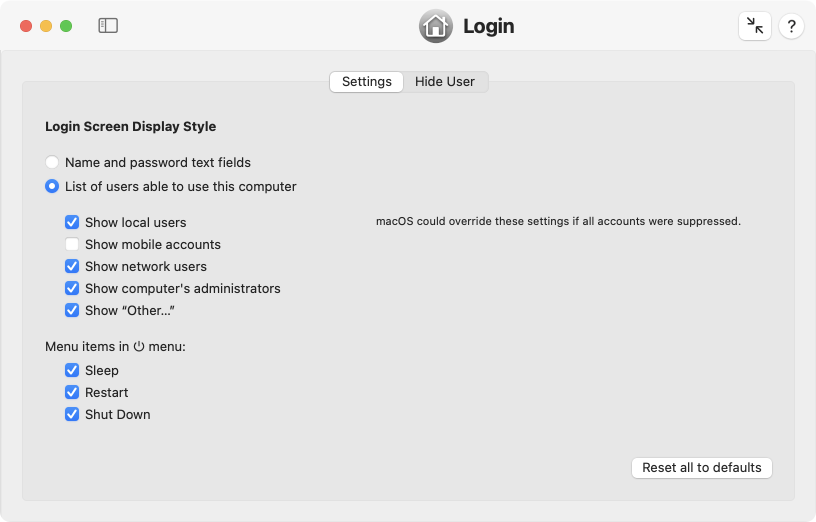816x522 pixels.
Task: Click the green zoom window button
Action: point(66,26)
